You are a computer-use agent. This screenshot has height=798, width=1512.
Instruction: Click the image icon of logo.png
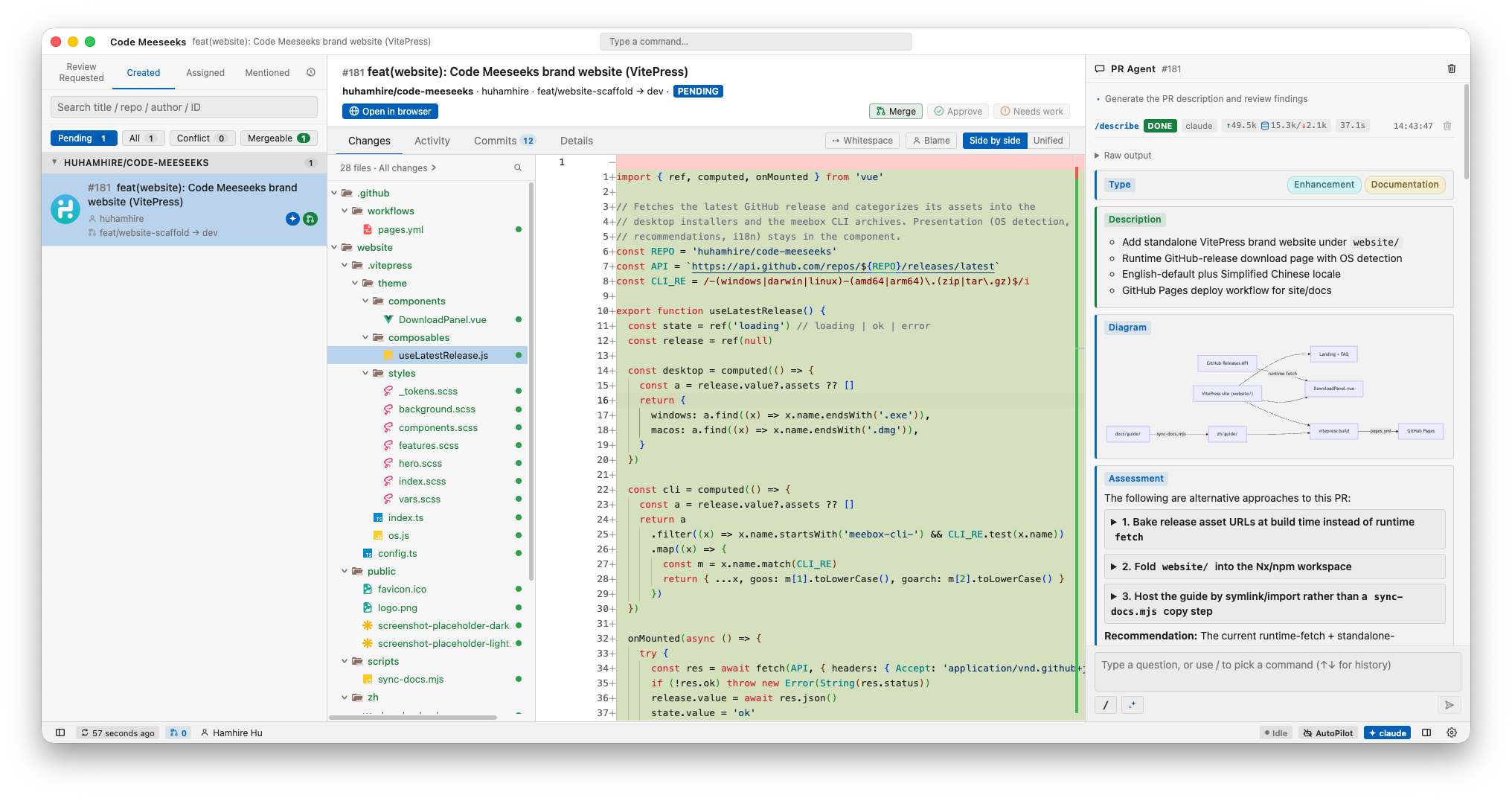tap(368, 607)
